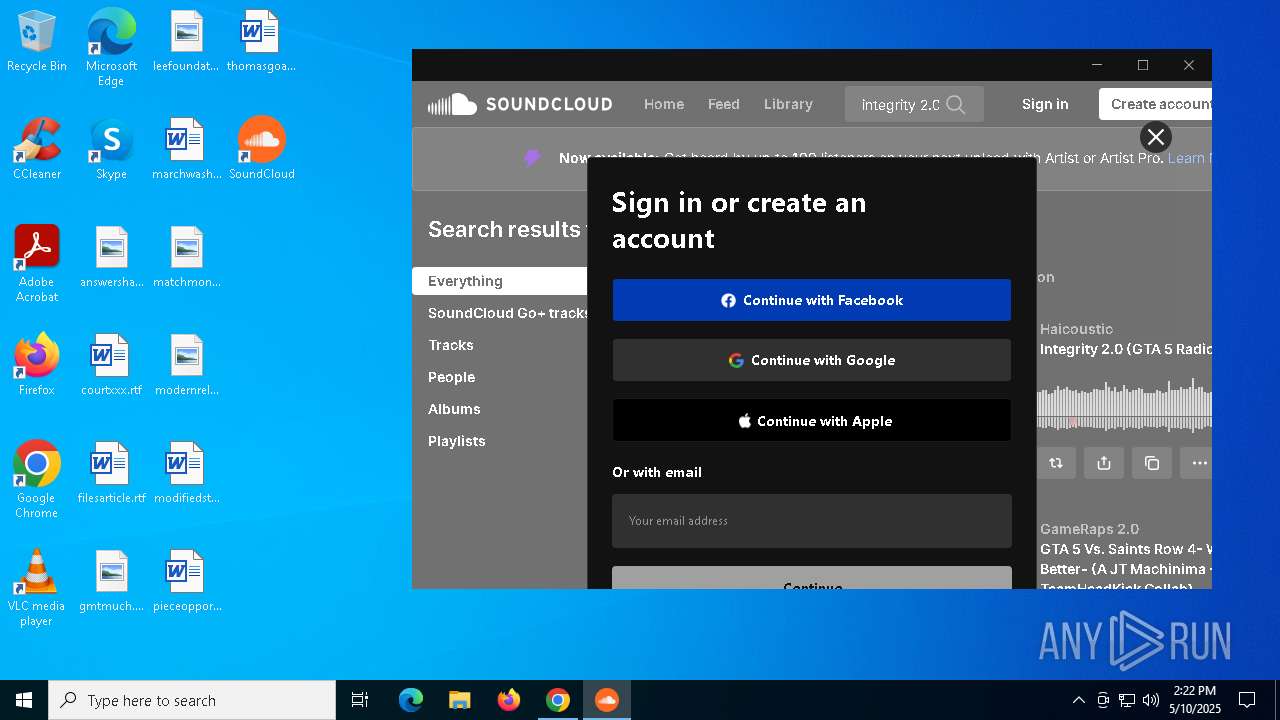1280x720 pixels.
Task: Focus the email address field
Action: pyautogui.click(x=812, y=521)
